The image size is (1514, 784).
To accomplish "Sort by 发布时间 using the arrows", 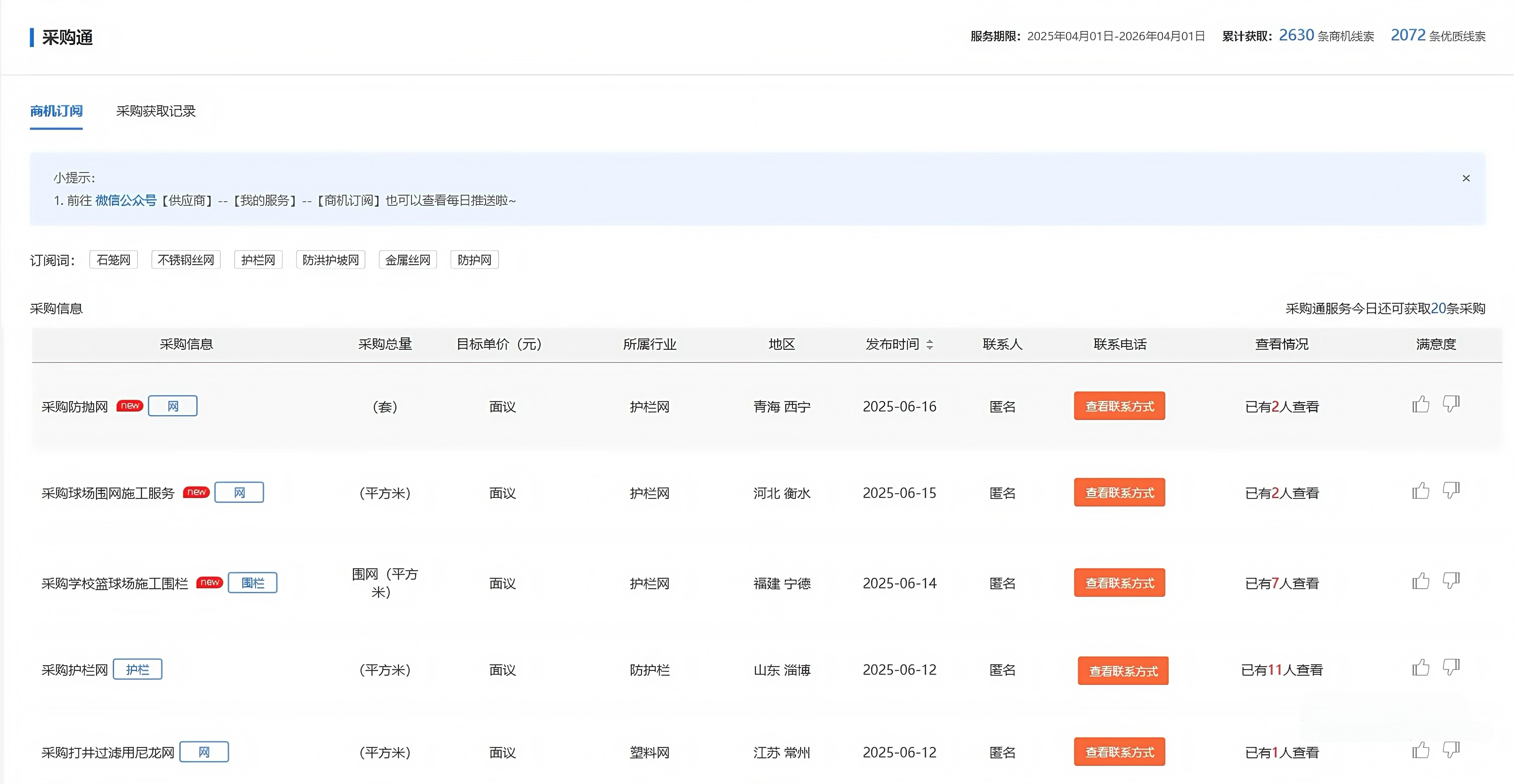I will tap(930, 344).
